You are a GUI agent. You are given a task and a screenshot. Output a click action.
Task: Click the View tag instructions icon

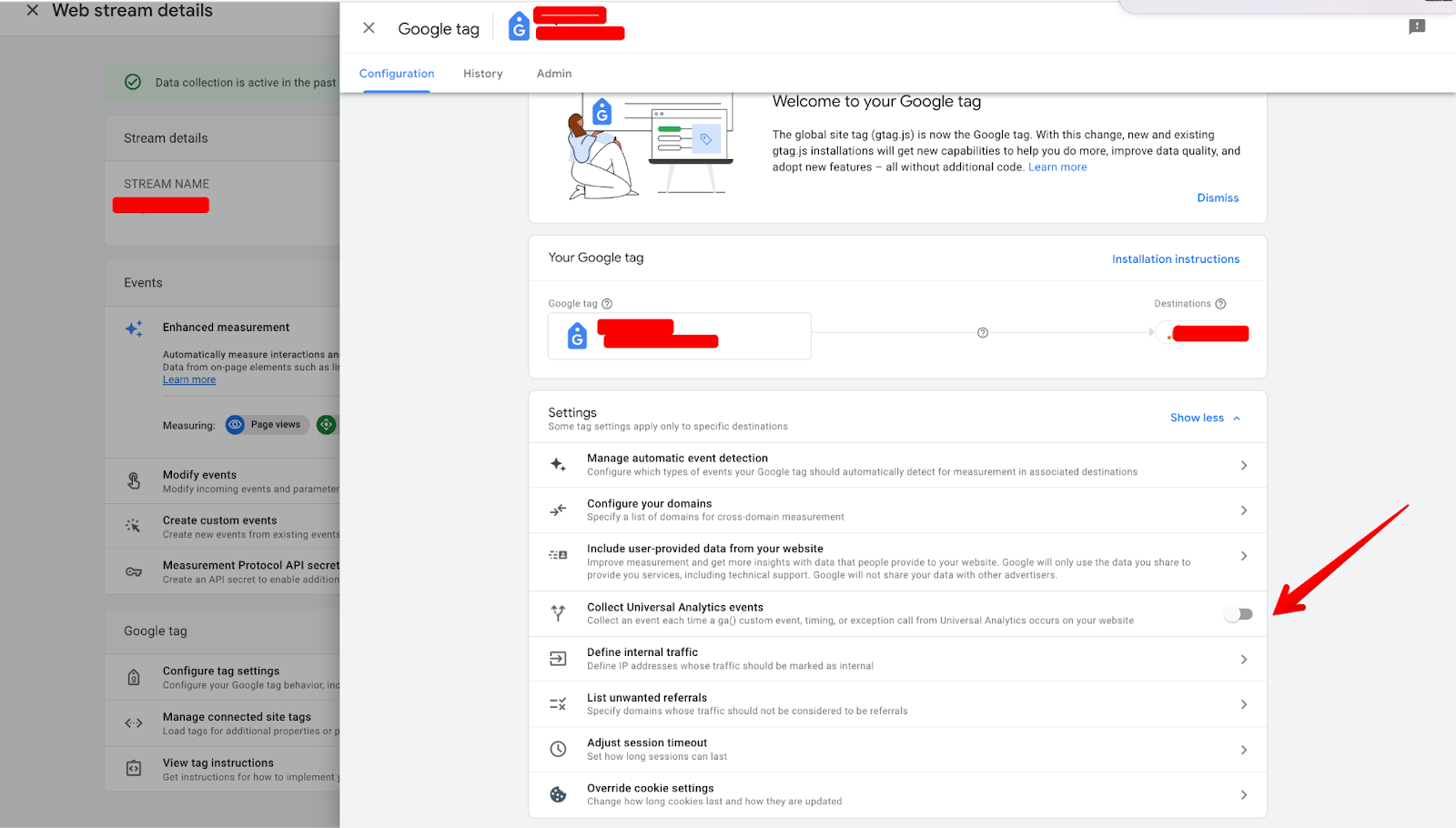click(x=134, y=769)
